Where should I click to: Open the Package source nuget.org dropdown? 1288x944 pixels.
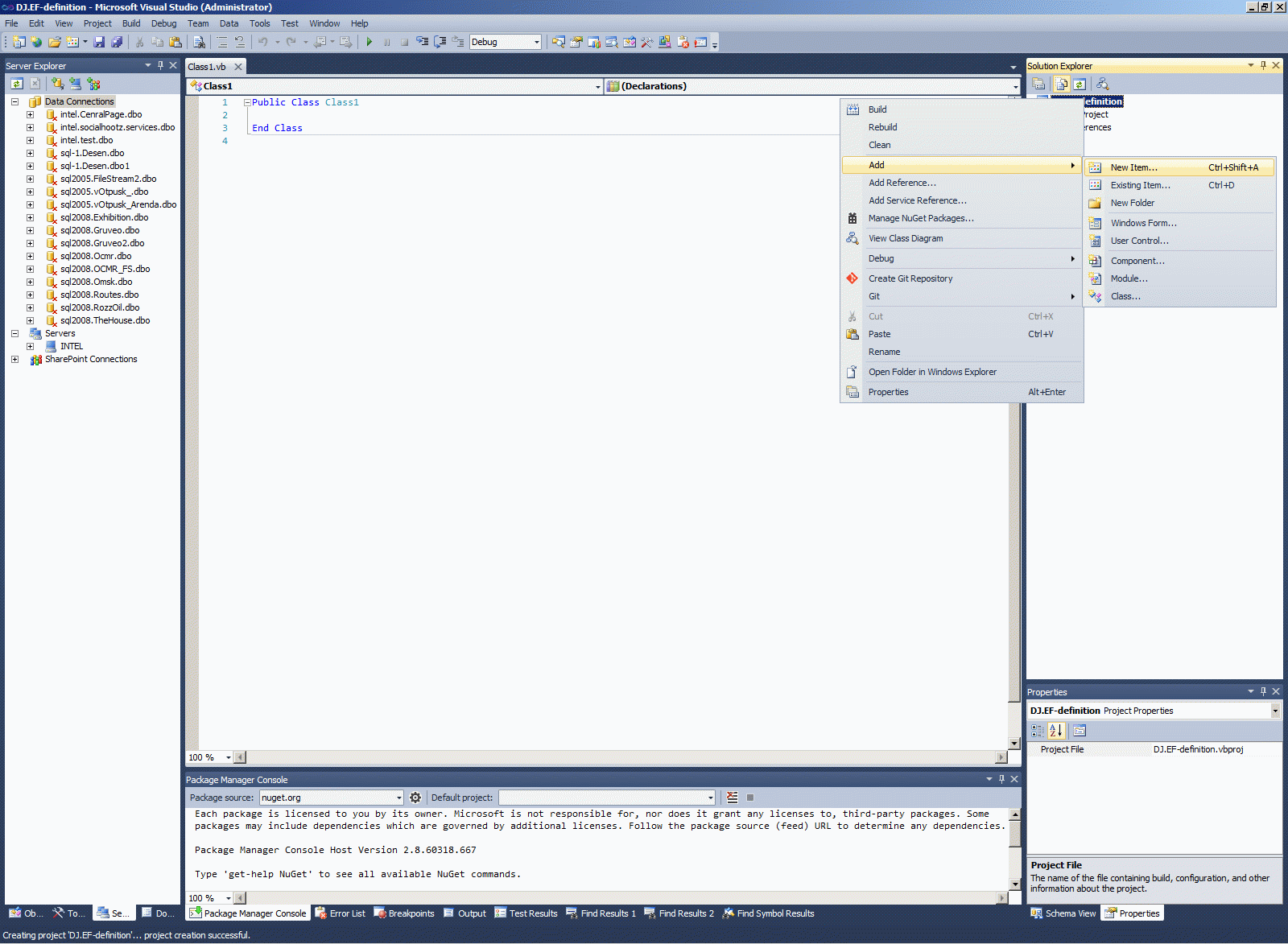[398, 798]
